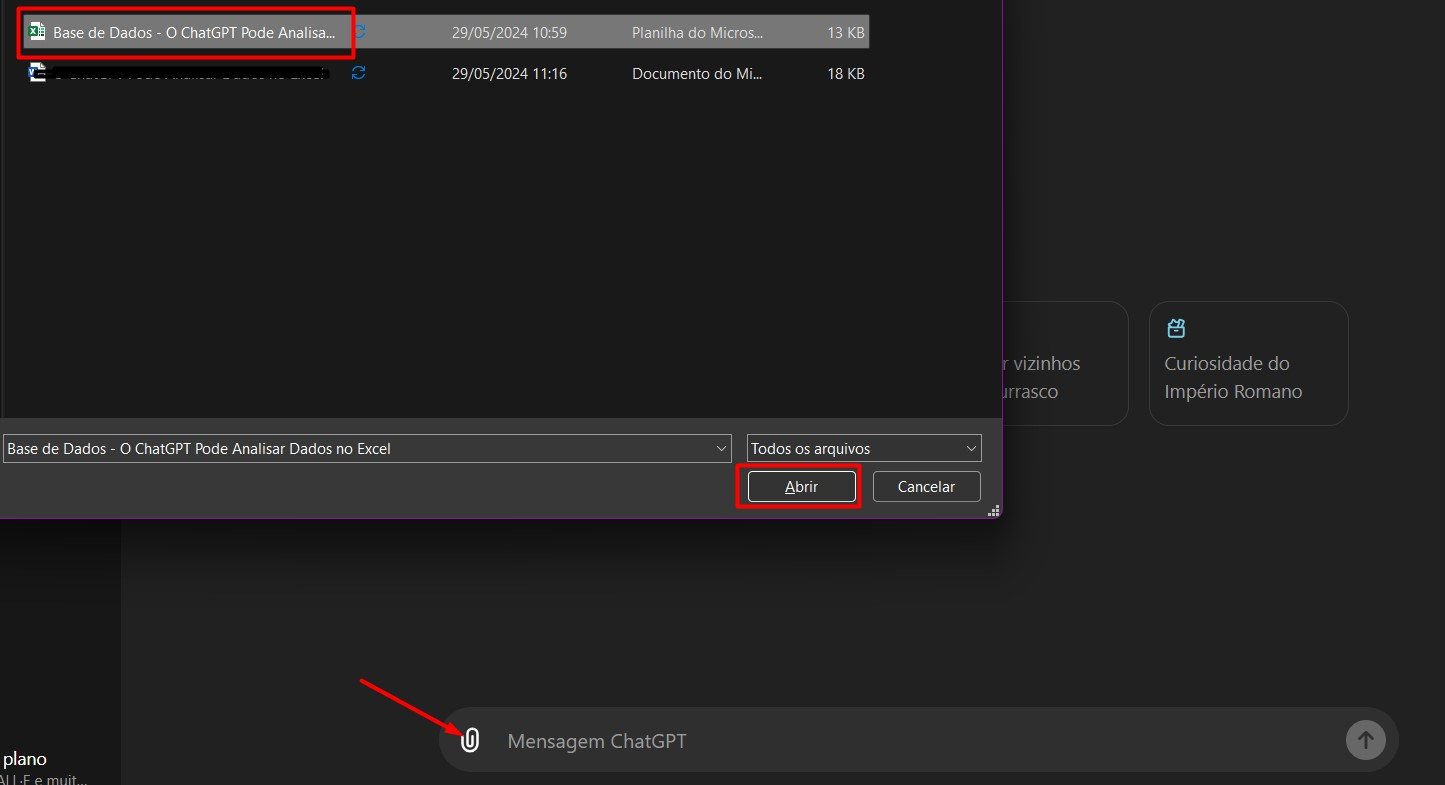Click the send message arrow button
Screen dimensions: 1445x785
1365,741
